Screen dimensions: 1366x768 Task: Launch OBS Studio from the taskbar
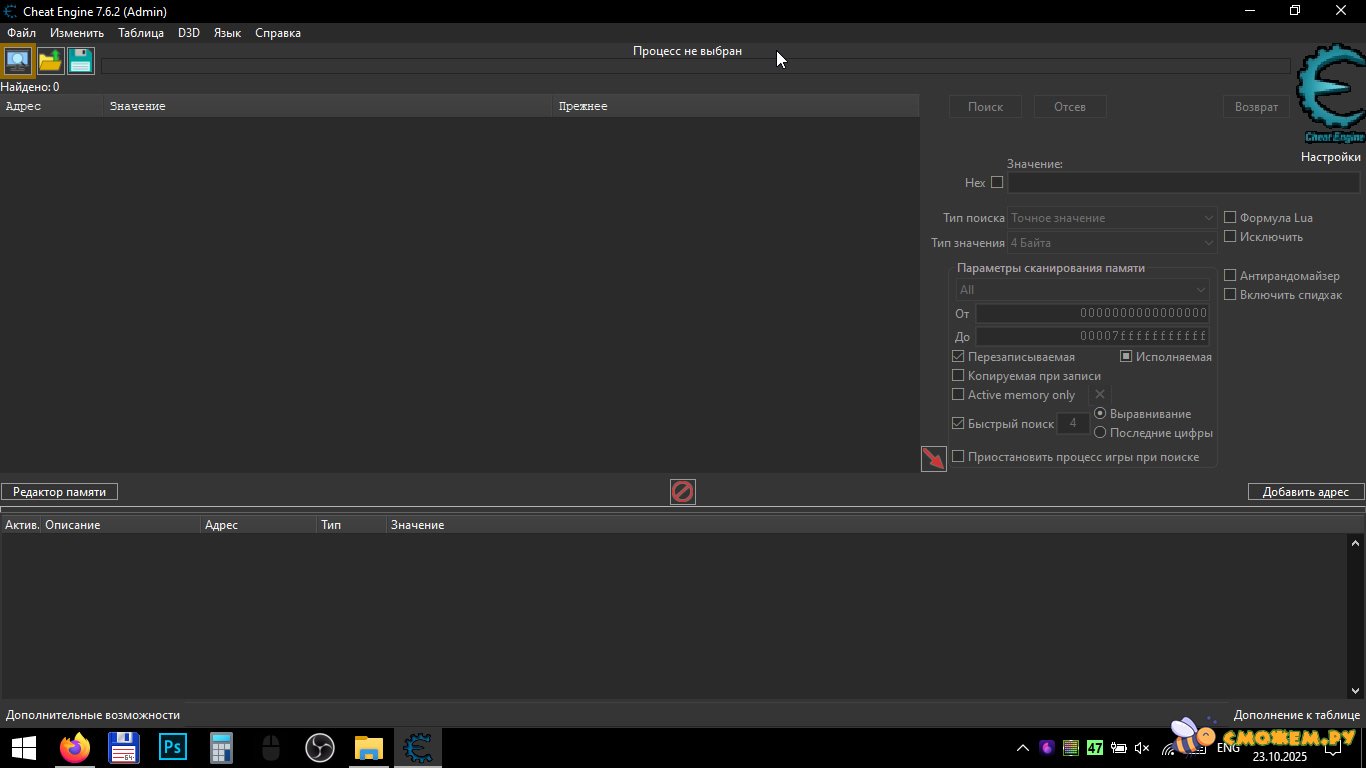coord(319,748)
